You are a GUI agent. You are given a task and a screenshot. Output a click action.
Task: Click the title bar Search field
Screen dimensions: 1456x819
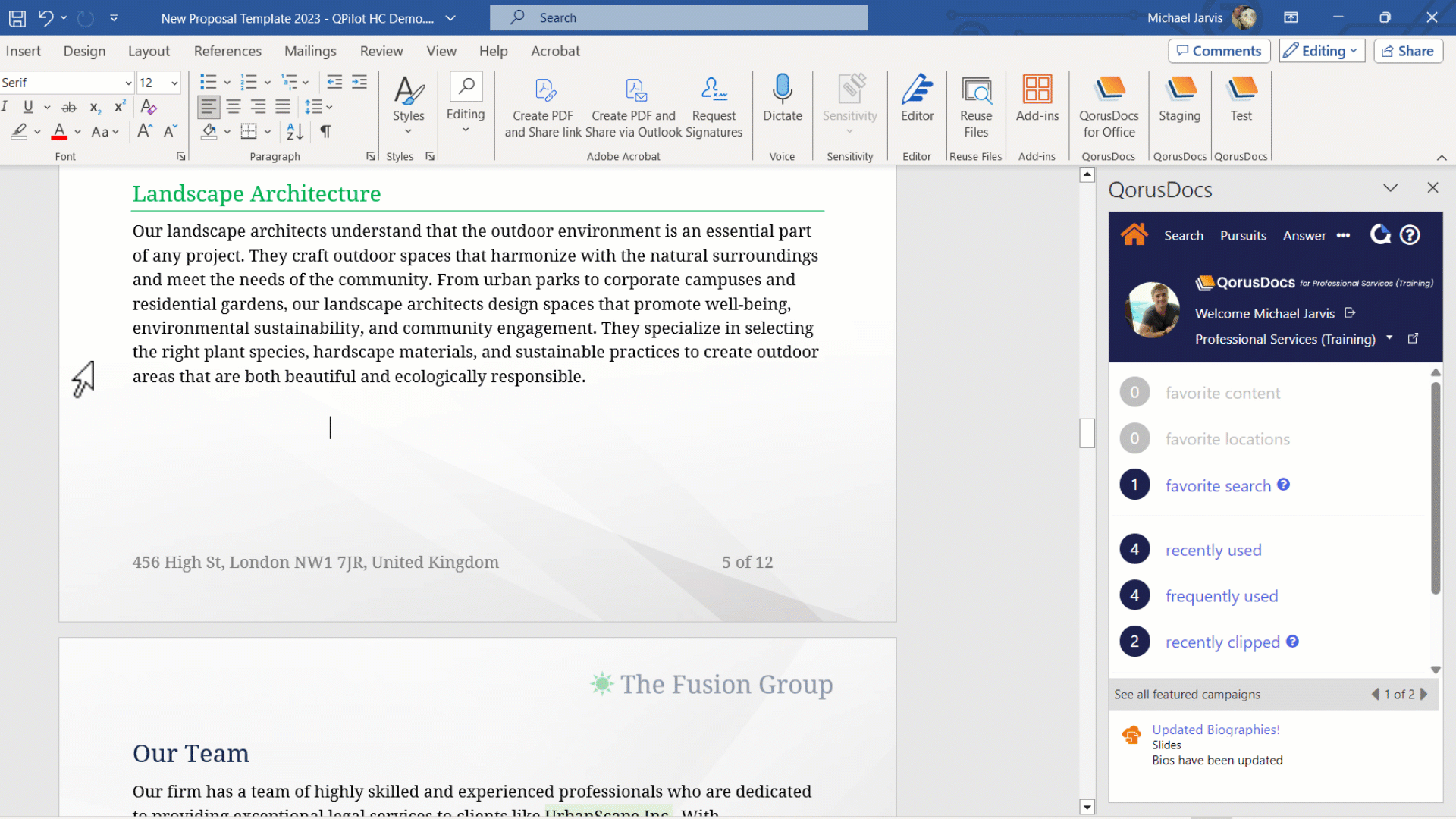(679, 17)
